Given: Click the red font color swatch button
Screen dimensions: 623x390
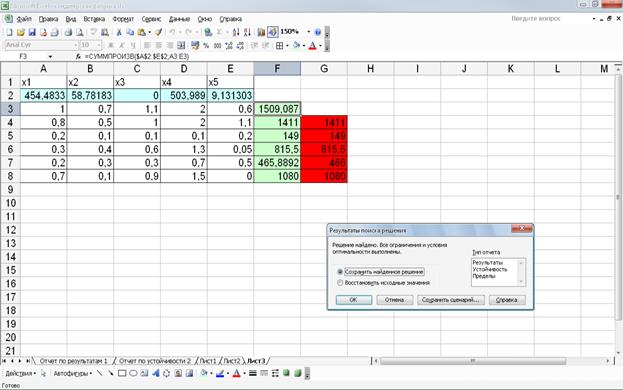Looking at the screenshot, I should click(313, 46).
